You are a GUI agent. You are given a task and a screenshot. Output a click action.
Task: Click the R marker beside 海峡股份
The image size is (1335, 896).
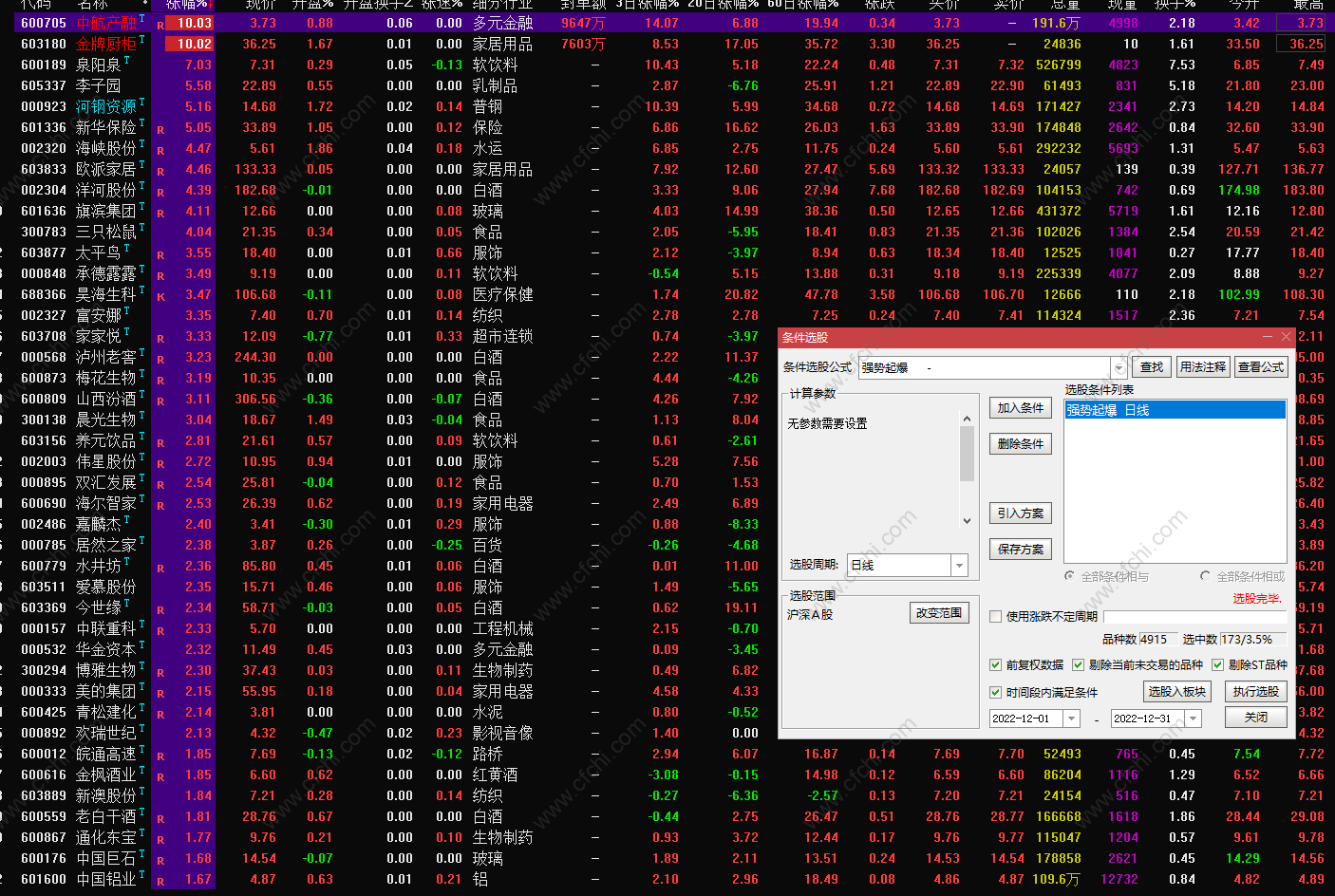pyautogui.click(x=160, y=150)
